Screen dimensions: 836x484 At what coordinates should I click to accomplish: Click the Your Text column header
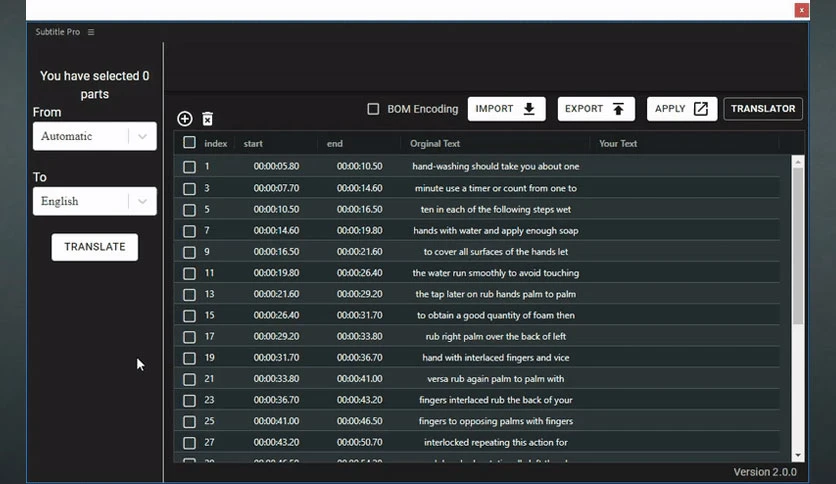pyautogui.click(x=618, y=143)
